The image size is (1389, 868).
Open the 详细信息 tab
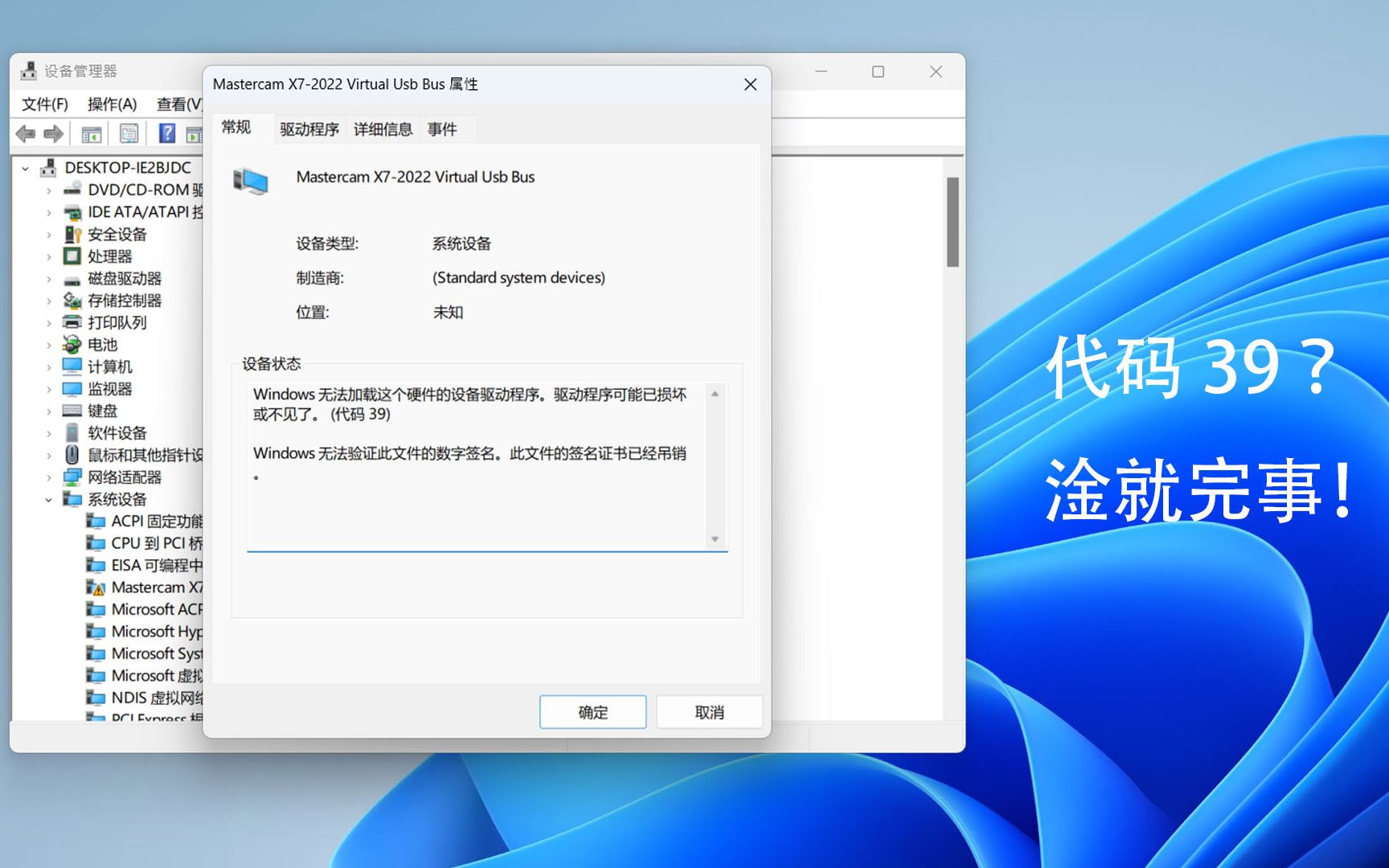coord(382,129)
